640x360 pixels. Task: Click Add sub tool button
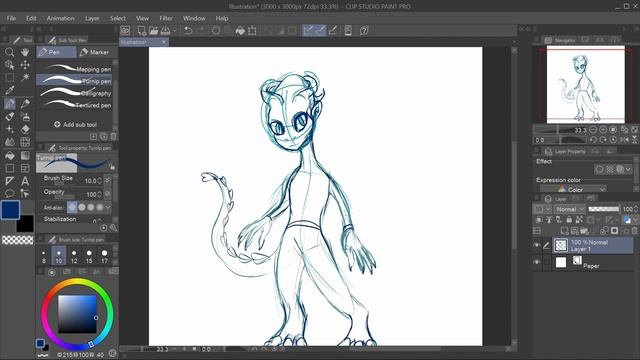pyautogui.click(x=76, y=124)
